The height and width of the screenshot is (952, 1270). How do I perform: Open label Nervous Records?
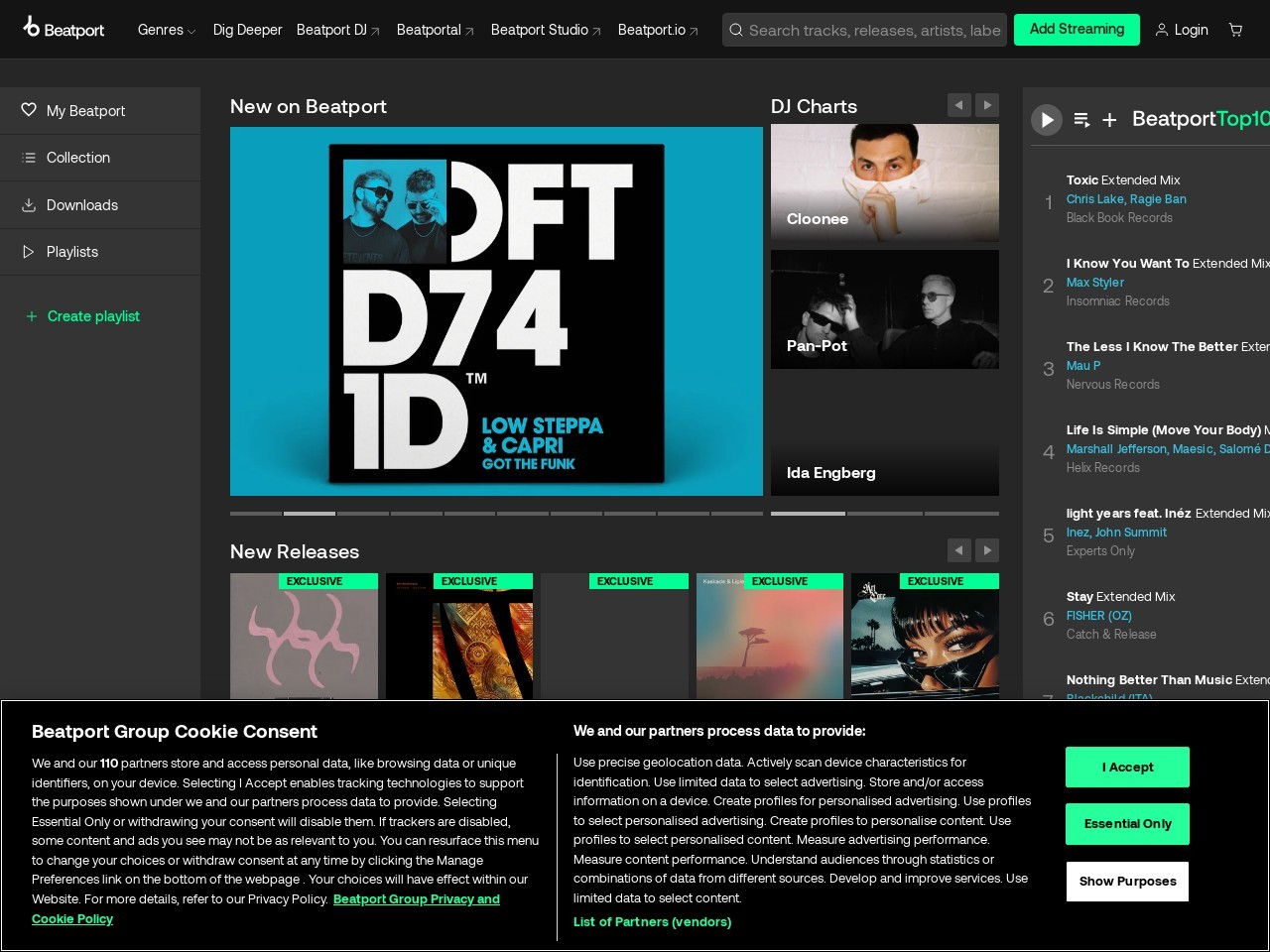[1113, 385]
